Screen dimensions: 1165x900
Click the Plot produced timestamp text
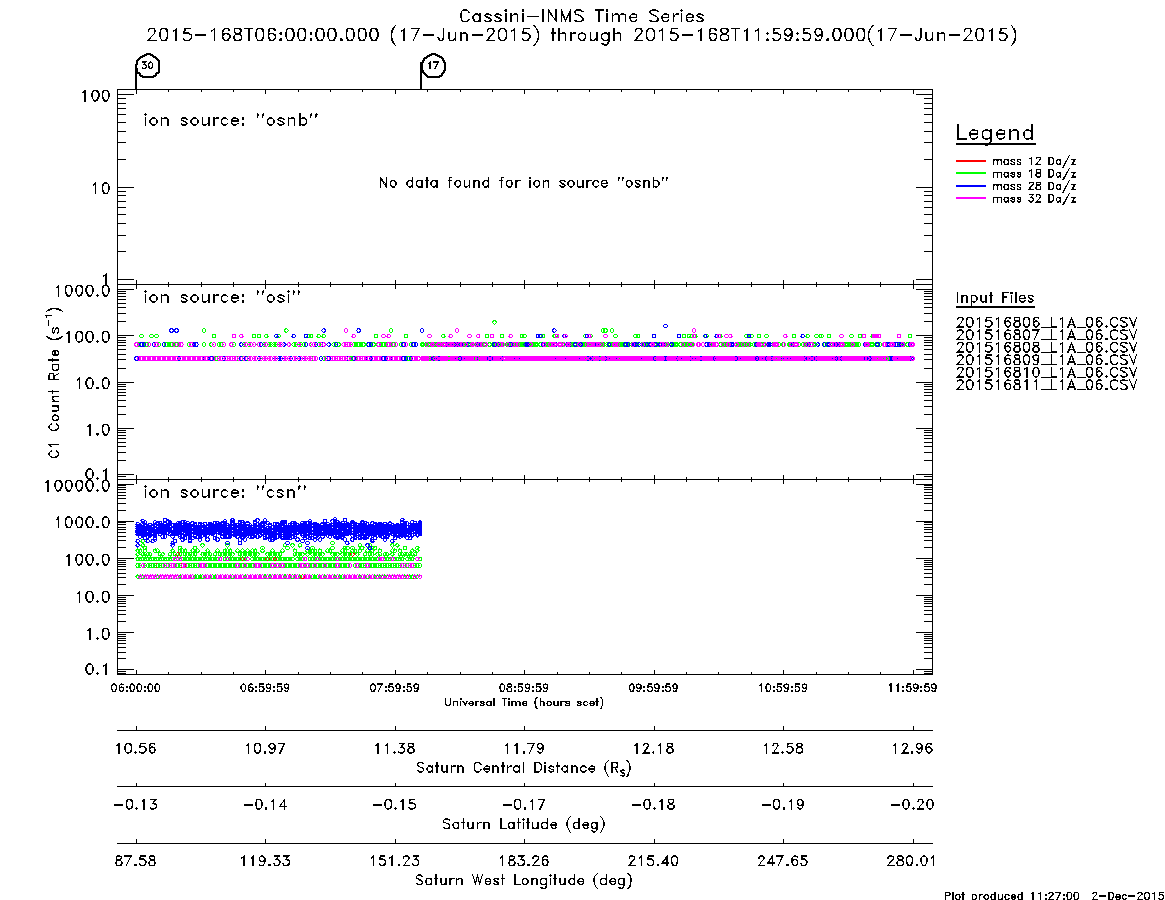[1054, 895]
